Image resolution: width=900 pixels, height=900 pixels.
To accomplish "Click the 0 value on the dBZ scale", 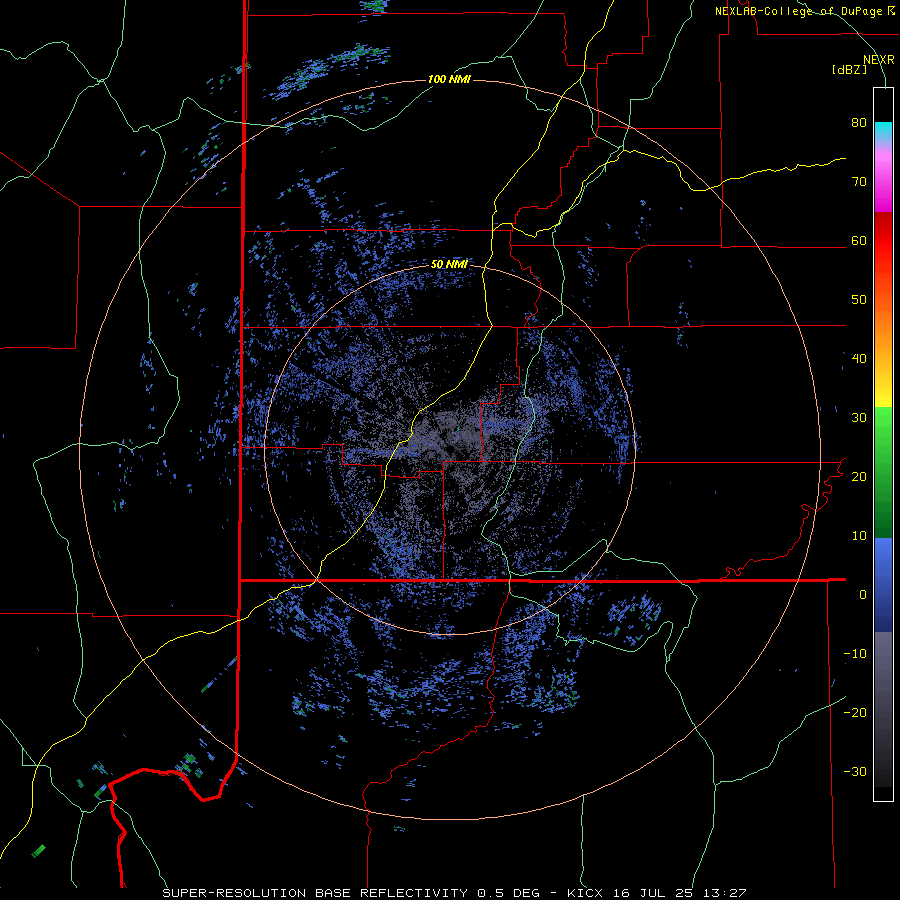I will [863, 595].
